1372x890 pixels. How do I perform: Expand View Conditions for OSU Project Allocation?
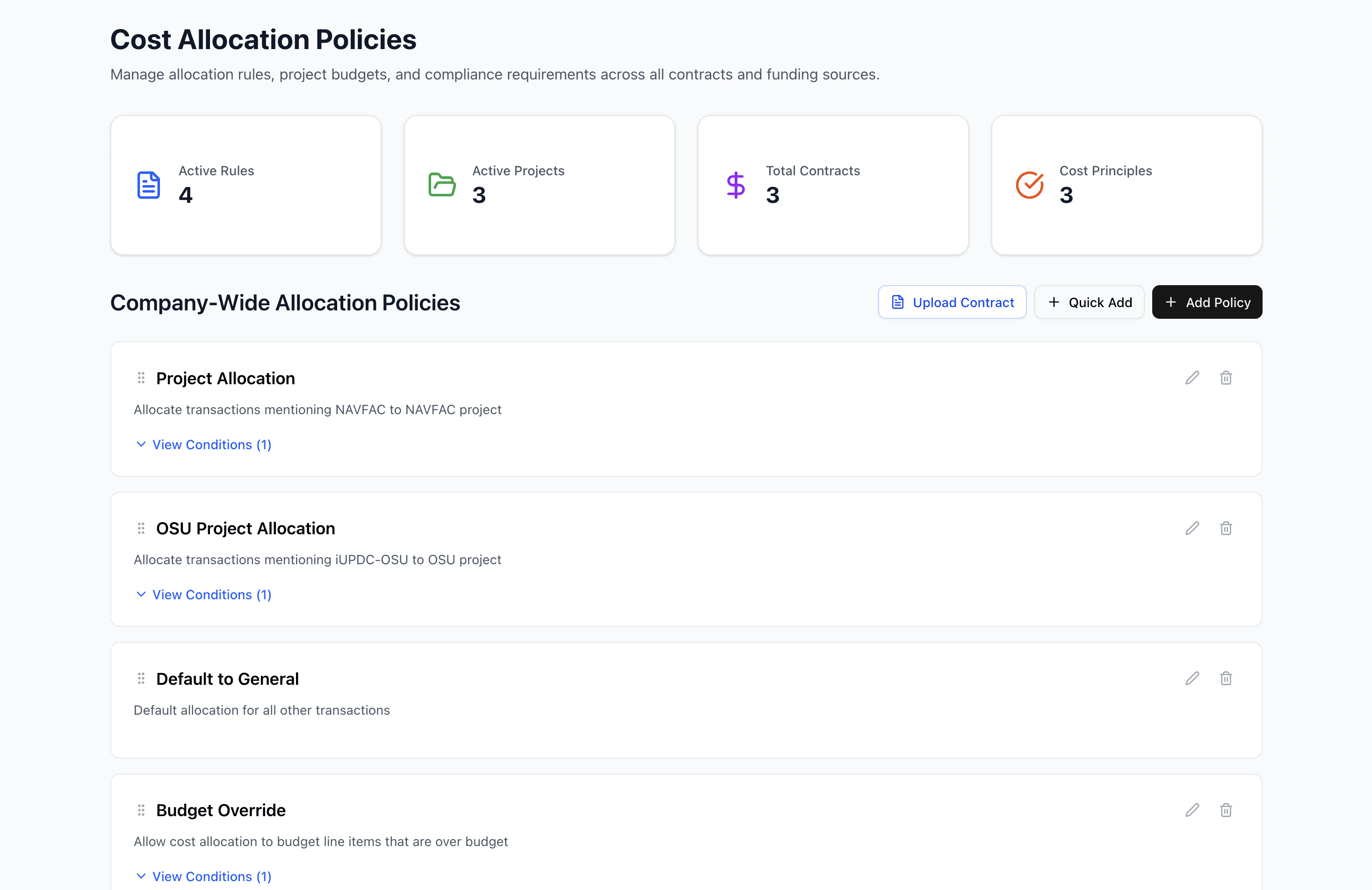pyautogui.click(x=203, y=594)
